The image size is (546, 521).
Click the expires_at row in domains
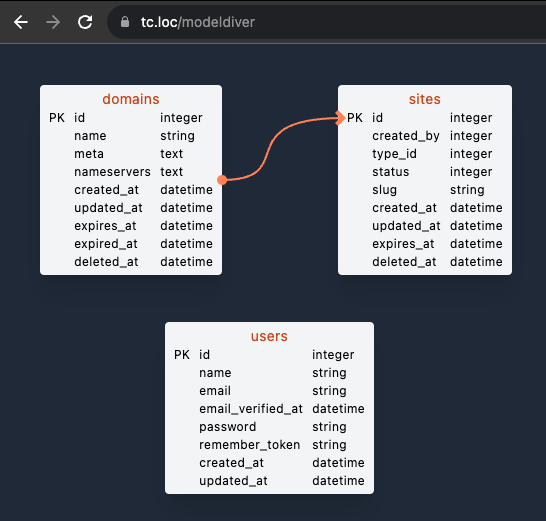[131, 226]
